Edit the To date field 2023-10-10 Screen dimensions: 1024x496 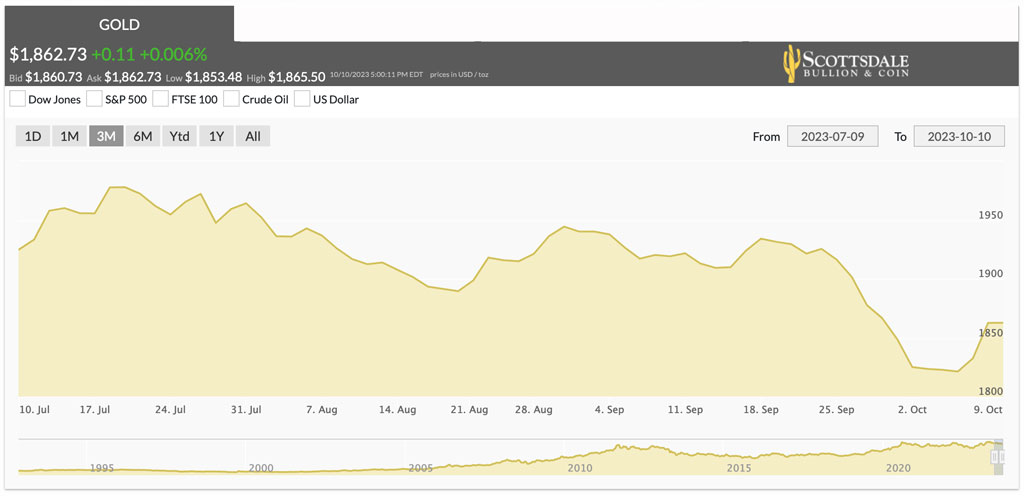(x=959, y=137)
